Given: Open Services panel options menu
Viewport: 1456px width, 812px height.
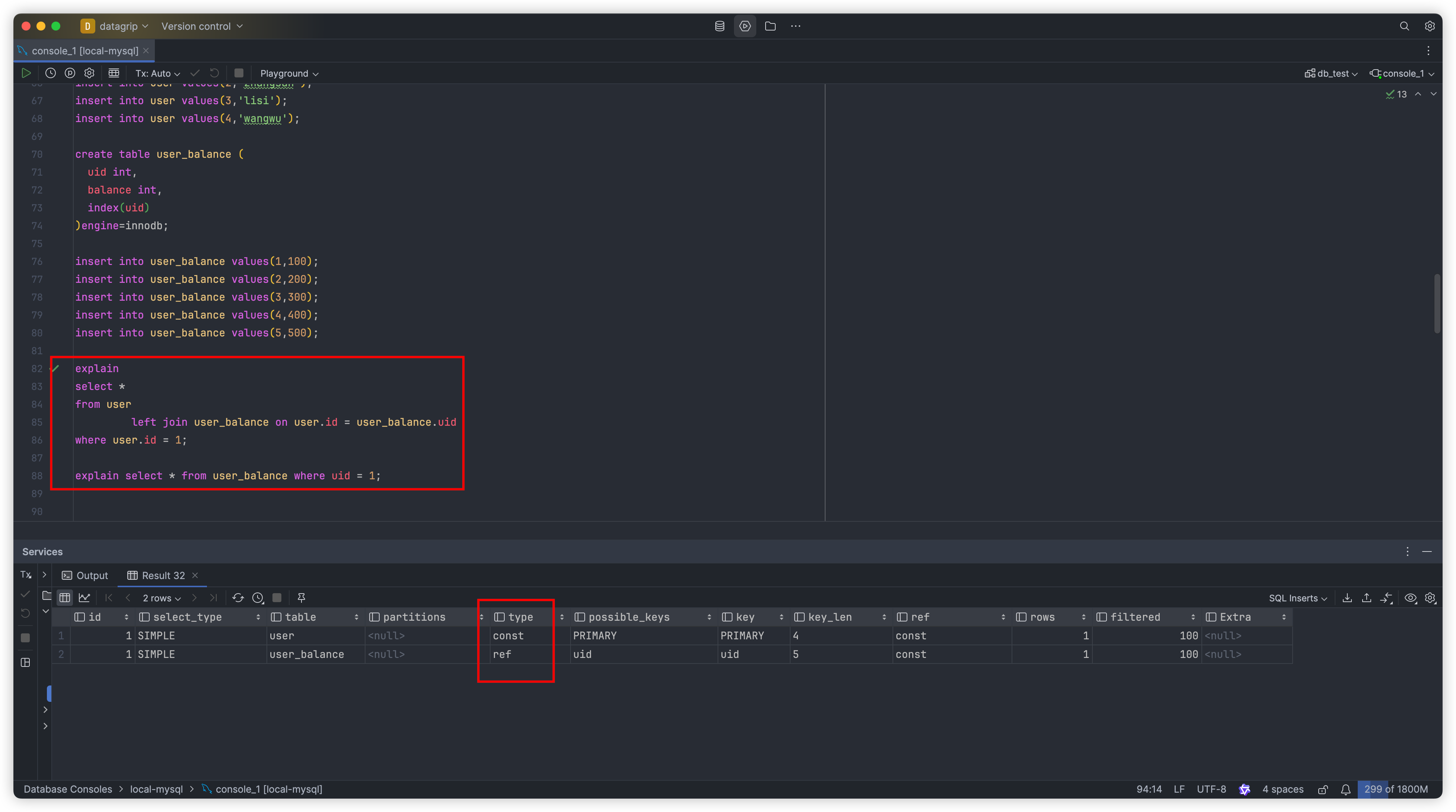Looking at the screenshot, I should (1407, 552).
